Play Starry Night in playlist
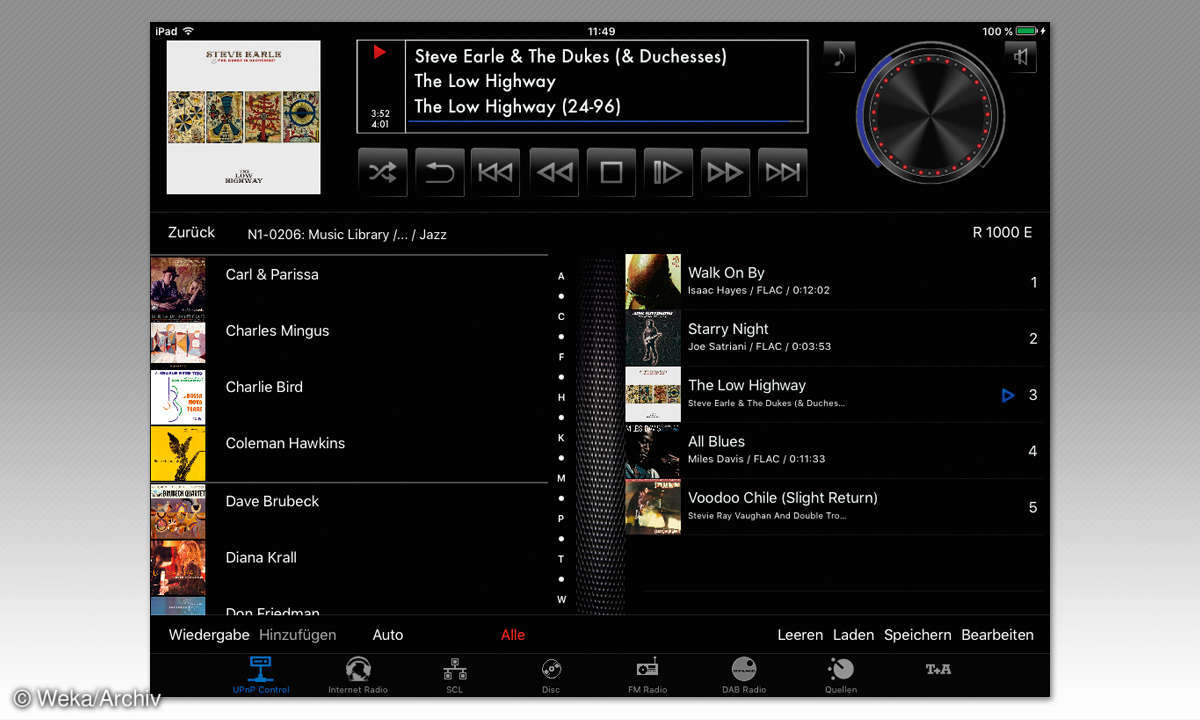This screenshot has height=720, width=1200. click(835, 338)
